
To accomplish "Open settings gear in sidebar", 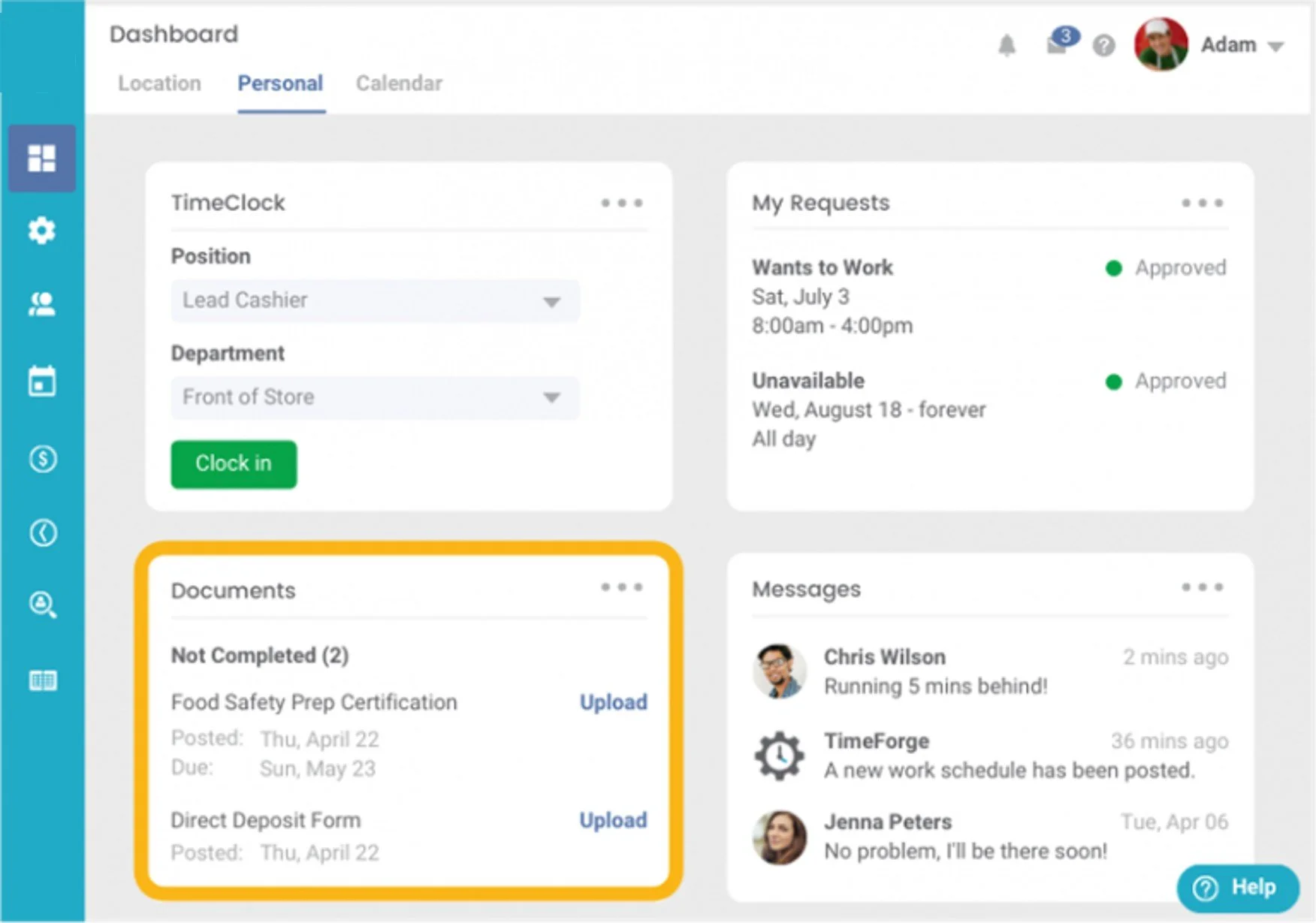I will pos(42,231).
